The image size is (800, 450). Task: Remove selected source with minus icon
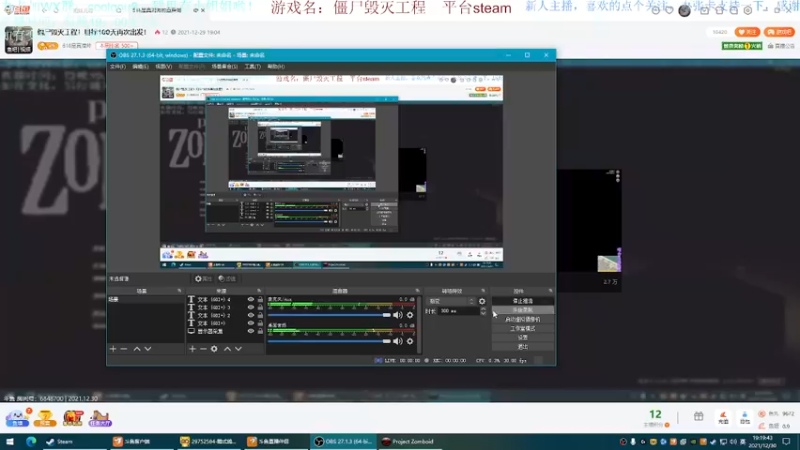pos(203,349)
